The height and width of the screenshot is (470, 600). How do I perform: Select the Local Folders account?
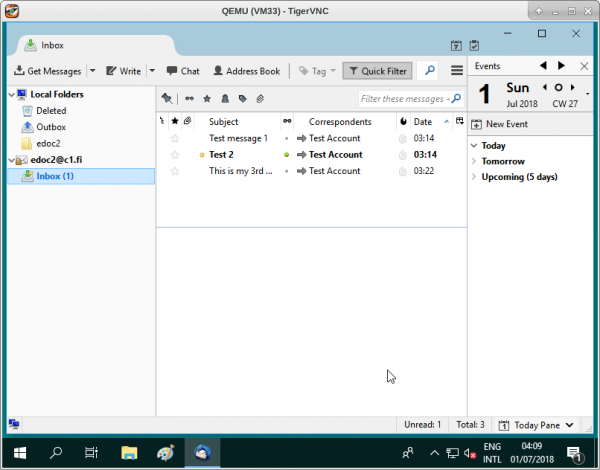[57, 95]
